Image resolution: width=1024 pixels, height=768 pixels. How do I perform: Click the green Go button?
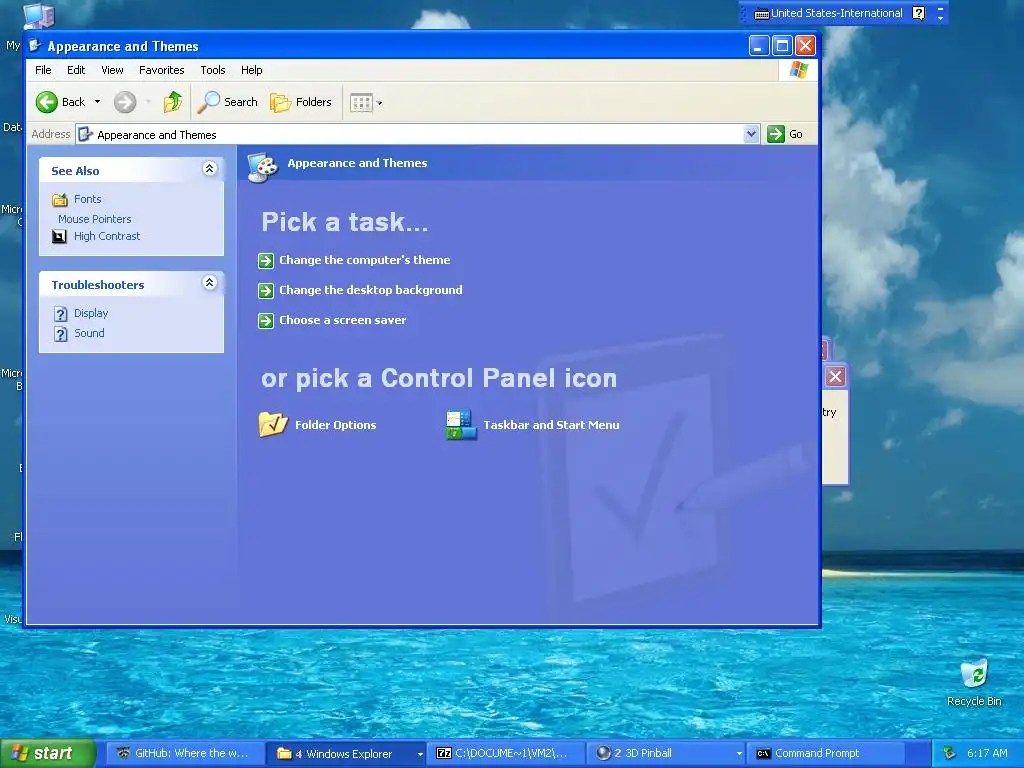tap(785, 134)
